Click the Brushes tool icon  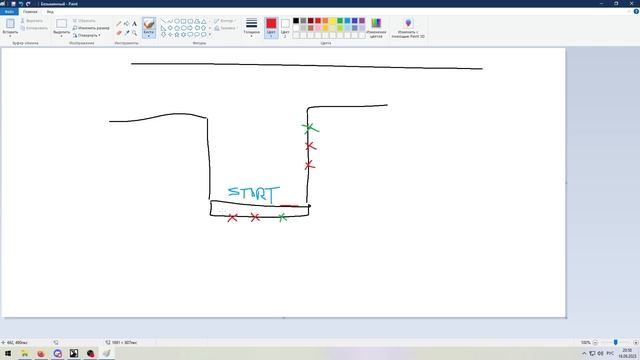[x=149, y=24]
